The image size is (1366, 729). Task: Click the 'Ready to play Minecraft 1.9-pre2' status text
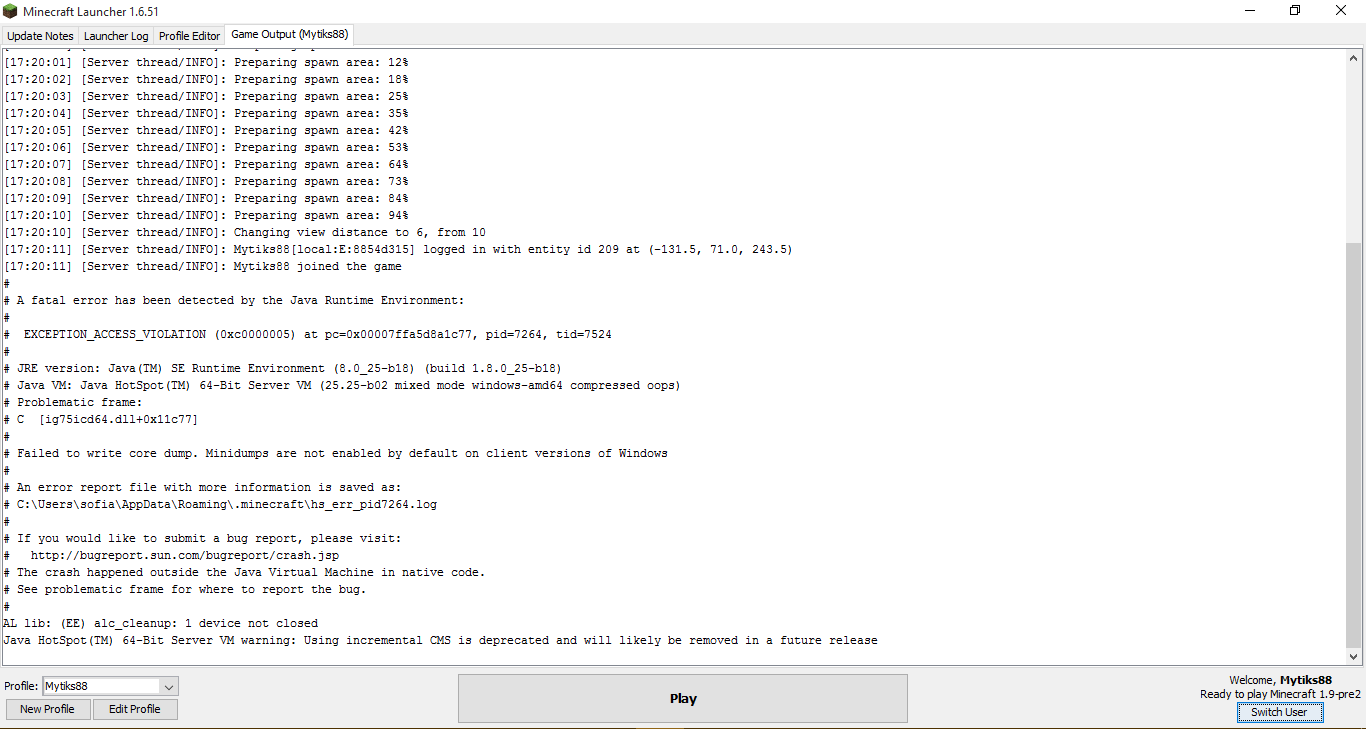coord(1280,694)
